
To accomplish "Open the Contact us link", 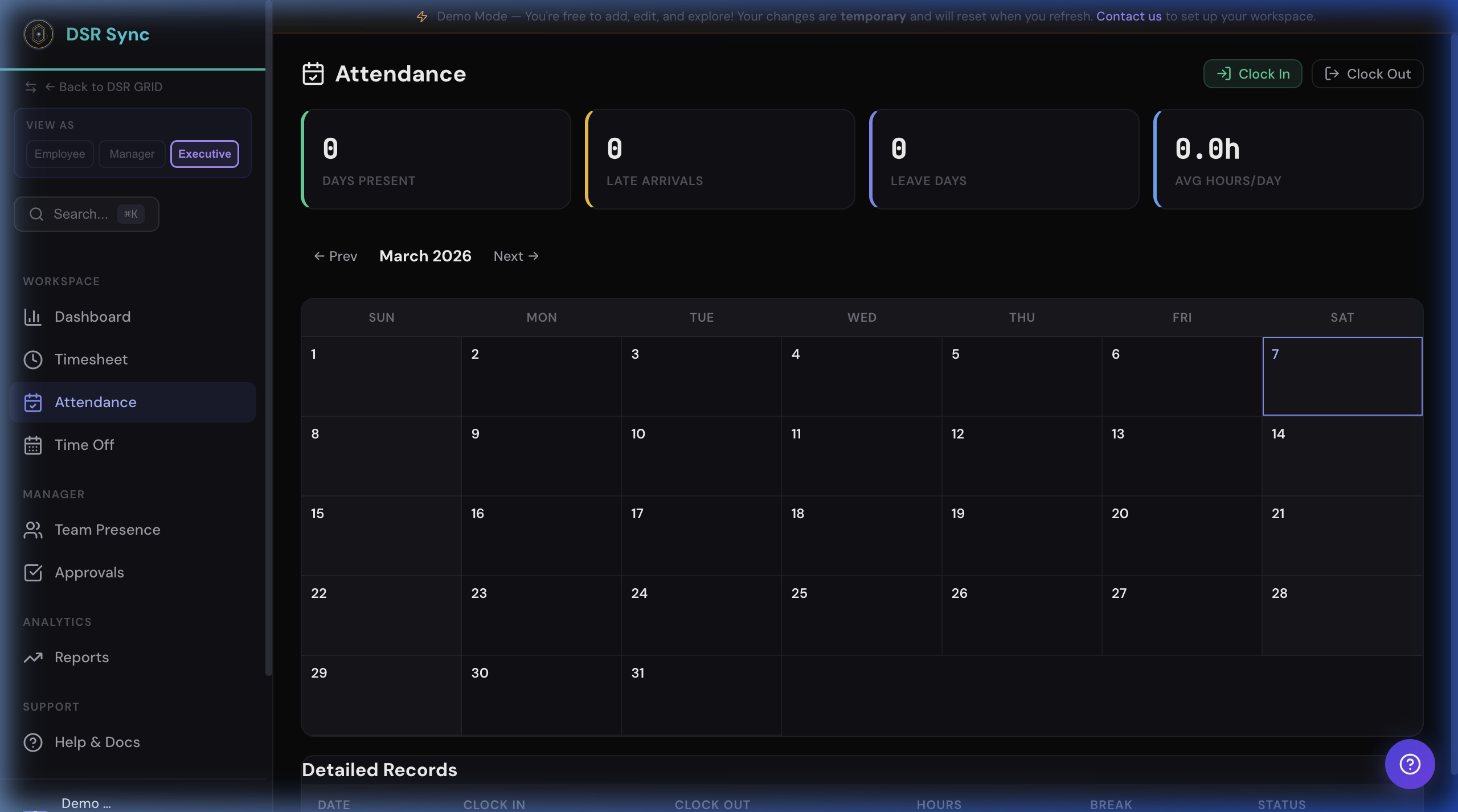I will pos(1128,16).
